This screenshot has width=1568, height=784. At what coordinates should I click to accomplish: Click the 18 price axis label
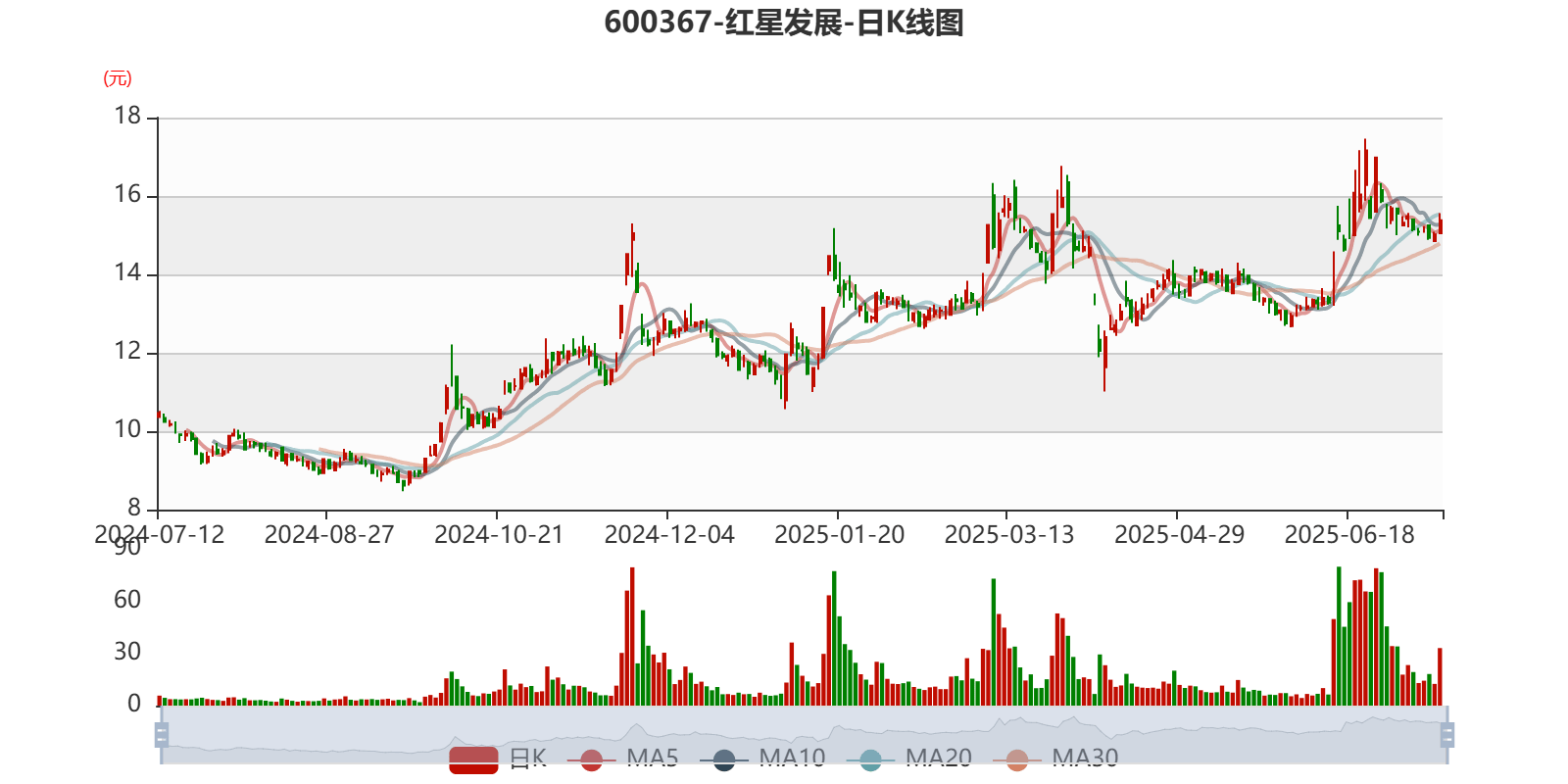coord(128,116)
